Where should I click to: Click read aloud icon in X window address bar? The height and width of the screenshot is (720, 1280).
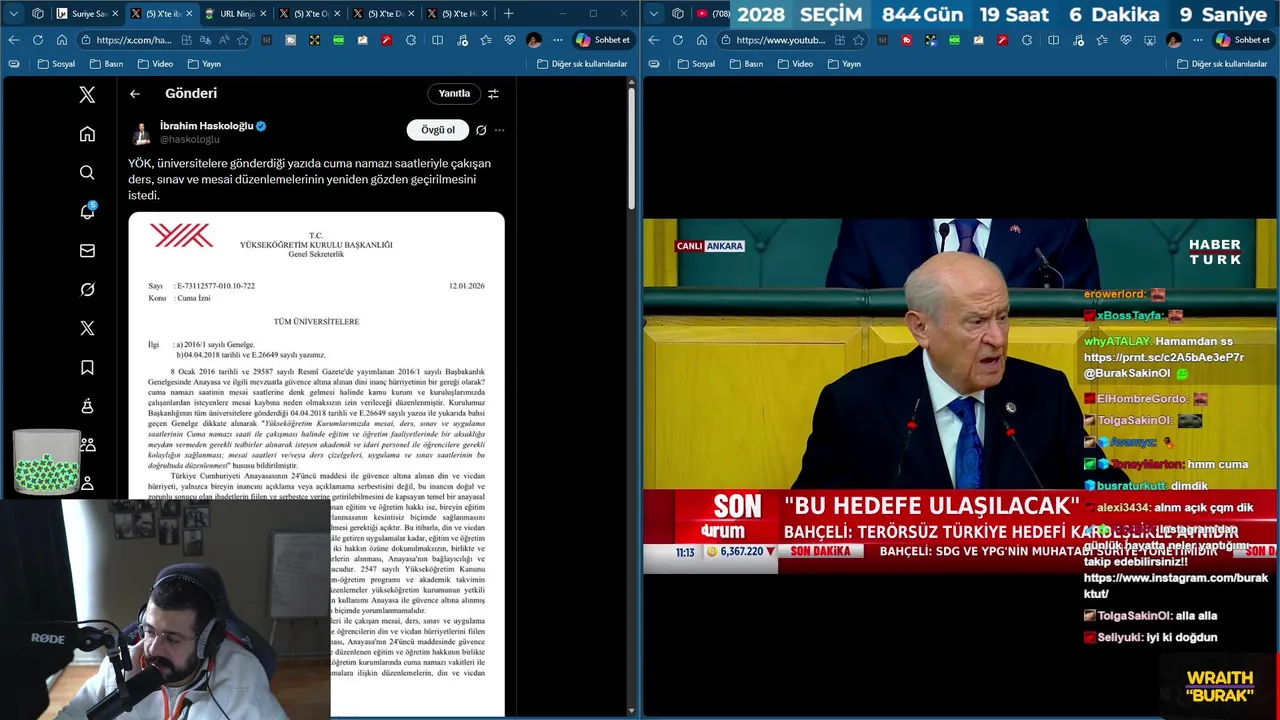click(224, 40)
